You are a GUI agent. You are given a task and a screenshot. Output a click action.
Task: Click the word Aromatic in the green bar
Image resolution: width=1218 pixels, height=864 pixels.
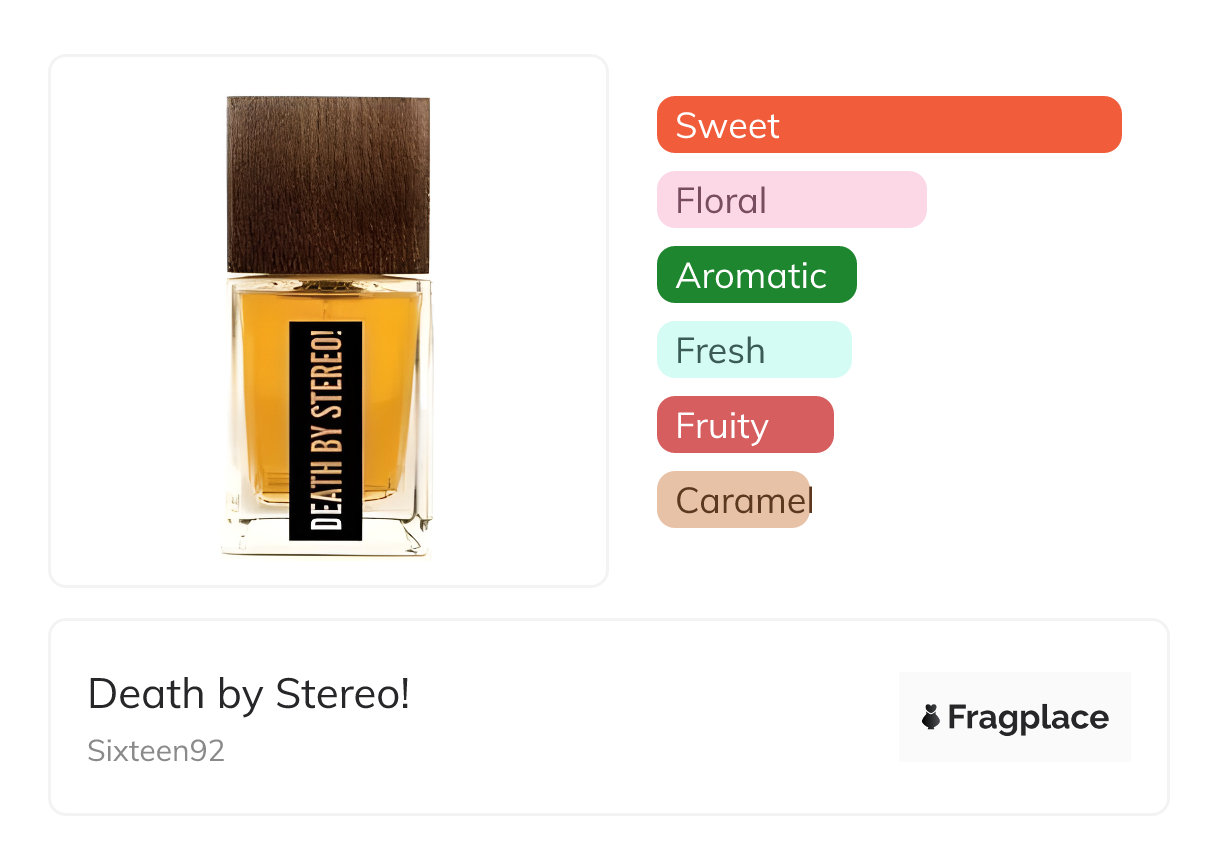click(751, 275)
